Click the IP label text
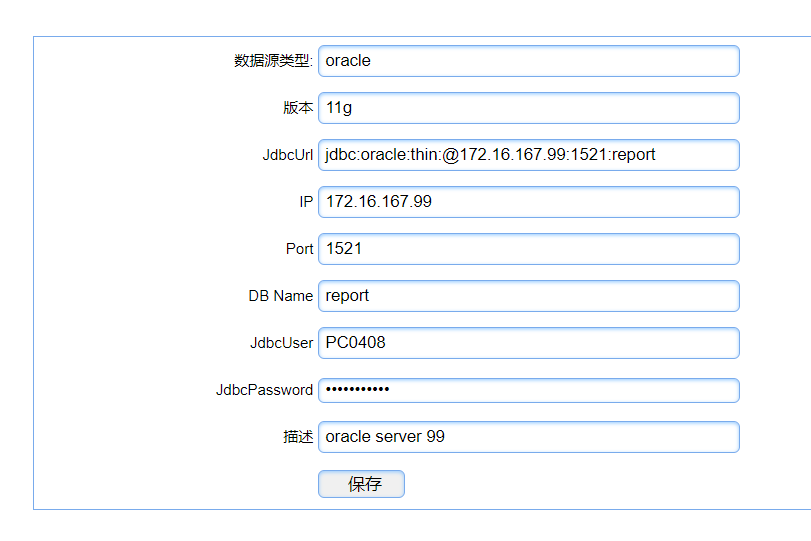 [306, 202]
